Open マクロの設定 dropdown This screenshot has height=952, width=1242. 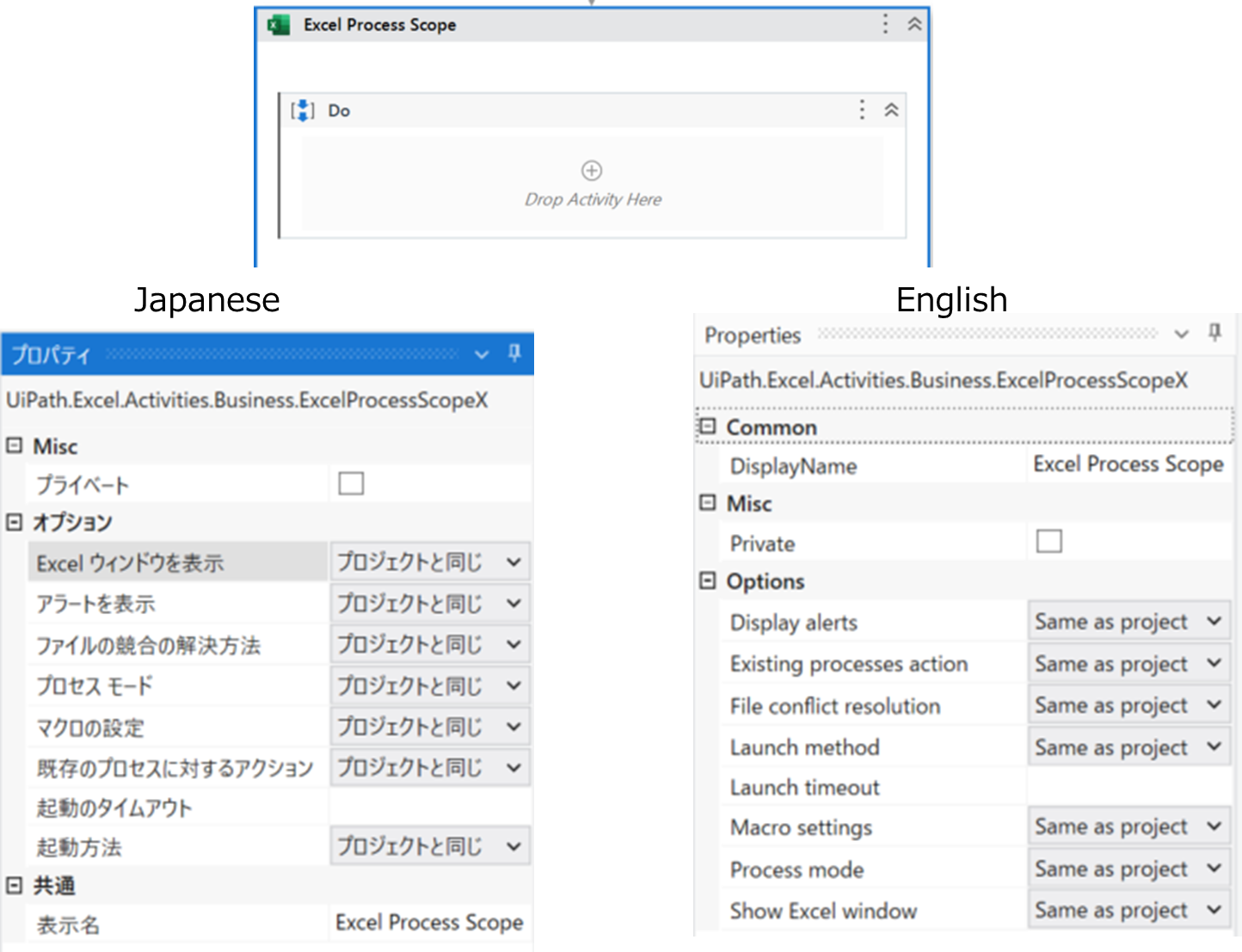coord(430,727)
